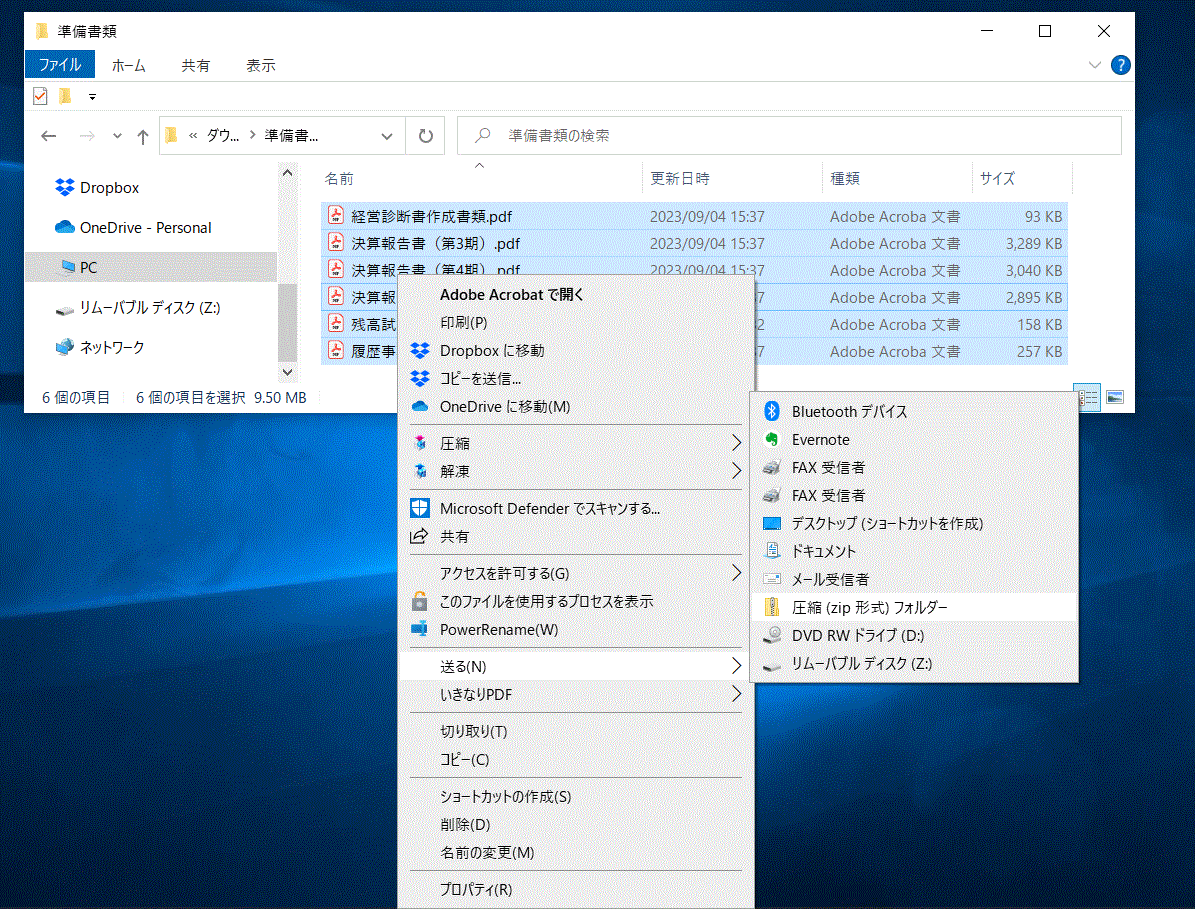Click the メール受信者 envelope icon
Image resolution: width=1195 pixels, height=909 pixels.
pyautogui.click(x=771, y=579)
